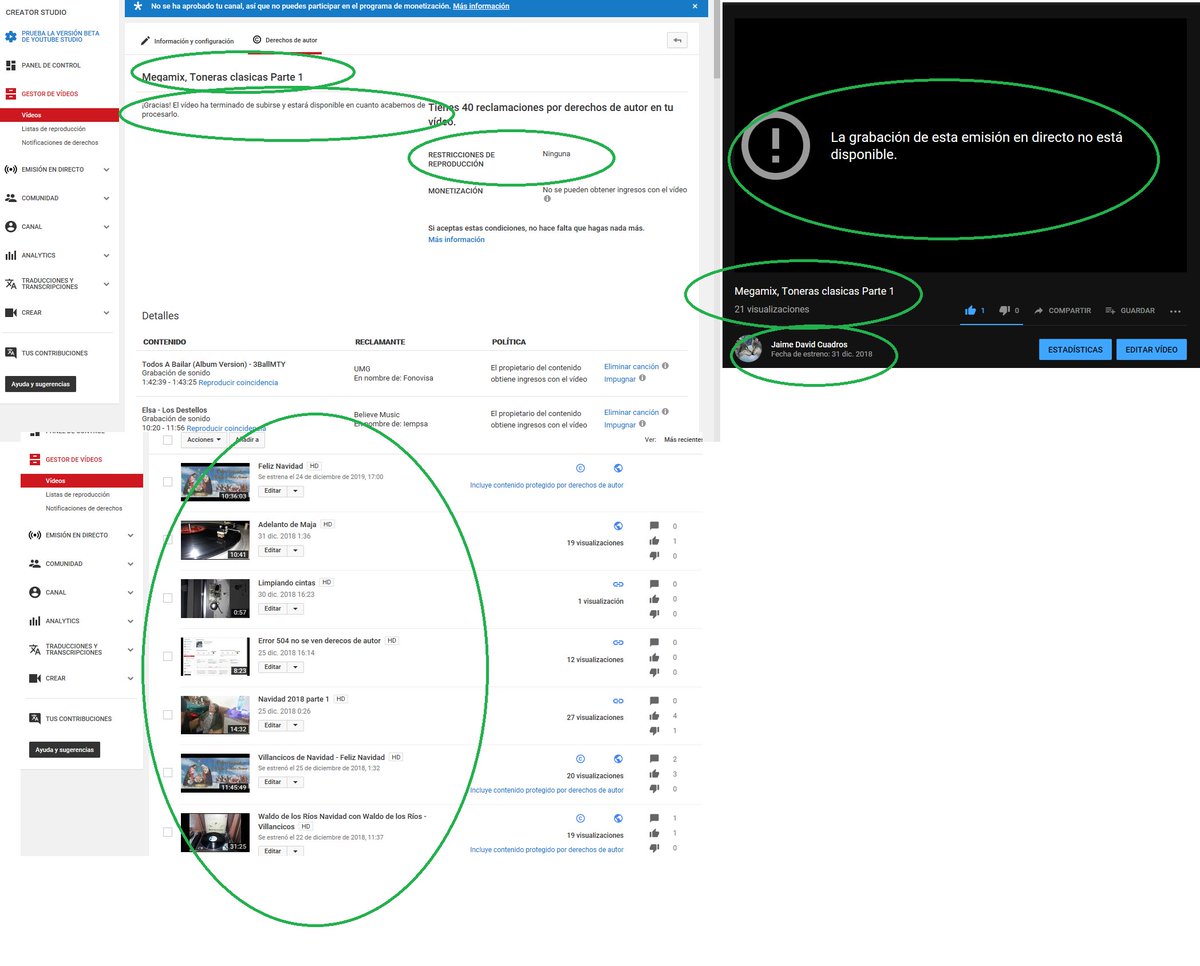This screenshot has width=1200, height=966.
Task: Click the Guardar playlist-add icon in player
Action: point(1110,311)
